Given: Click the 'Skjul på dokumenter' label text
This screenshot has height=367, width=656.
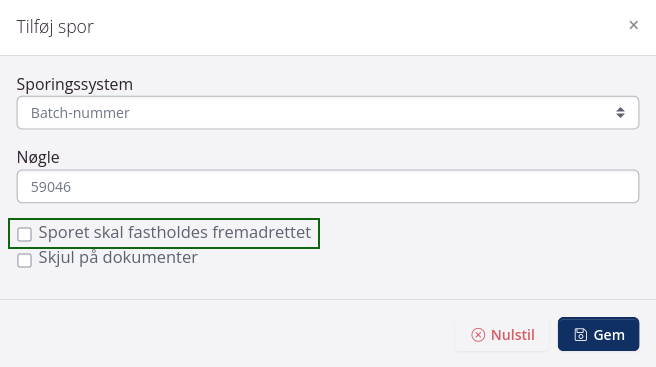Looking at the screenshot, I should [x=118, y=258].
